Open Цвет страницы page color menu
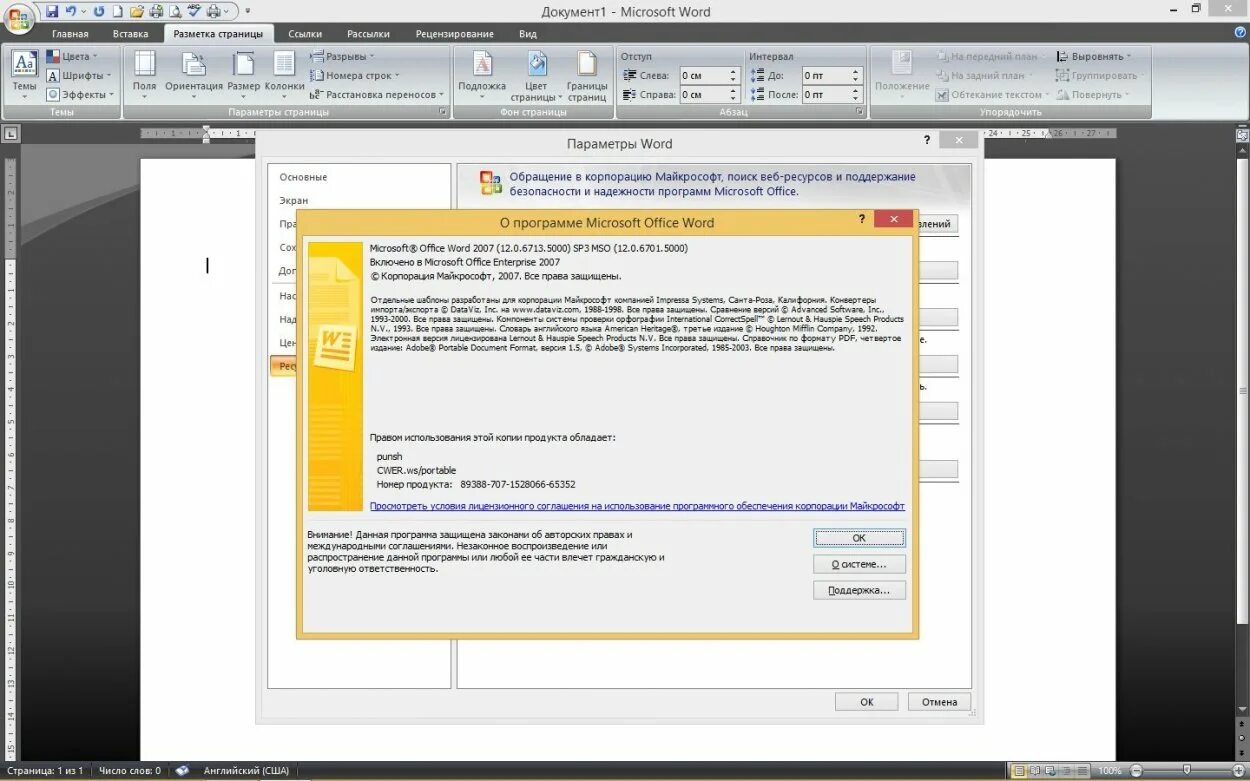Image resolution: width=1250 pixels, height=781 pixels. 537,76
